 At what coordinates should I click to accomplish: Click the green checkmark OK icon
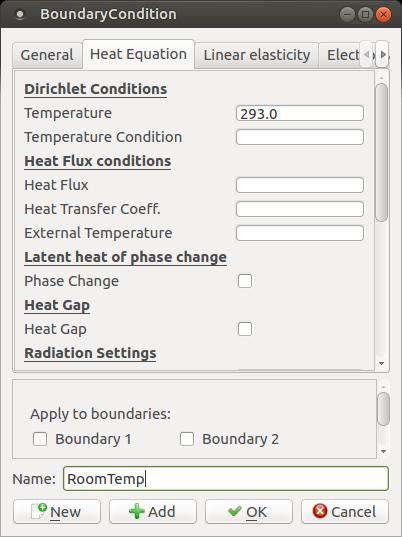235,511
